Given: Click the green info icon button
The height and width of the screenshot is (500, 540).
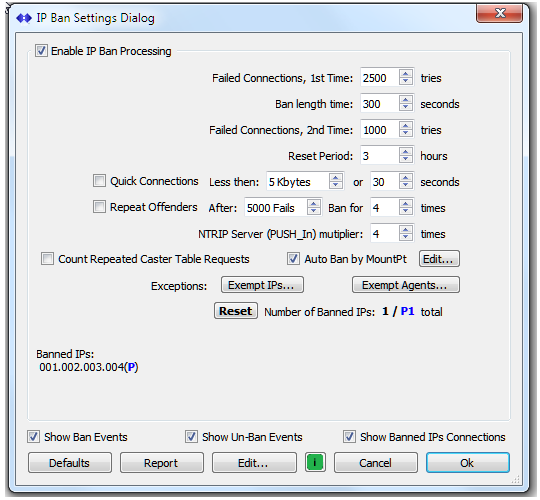Looking at the screenshot, I should (x=315, y=462).
